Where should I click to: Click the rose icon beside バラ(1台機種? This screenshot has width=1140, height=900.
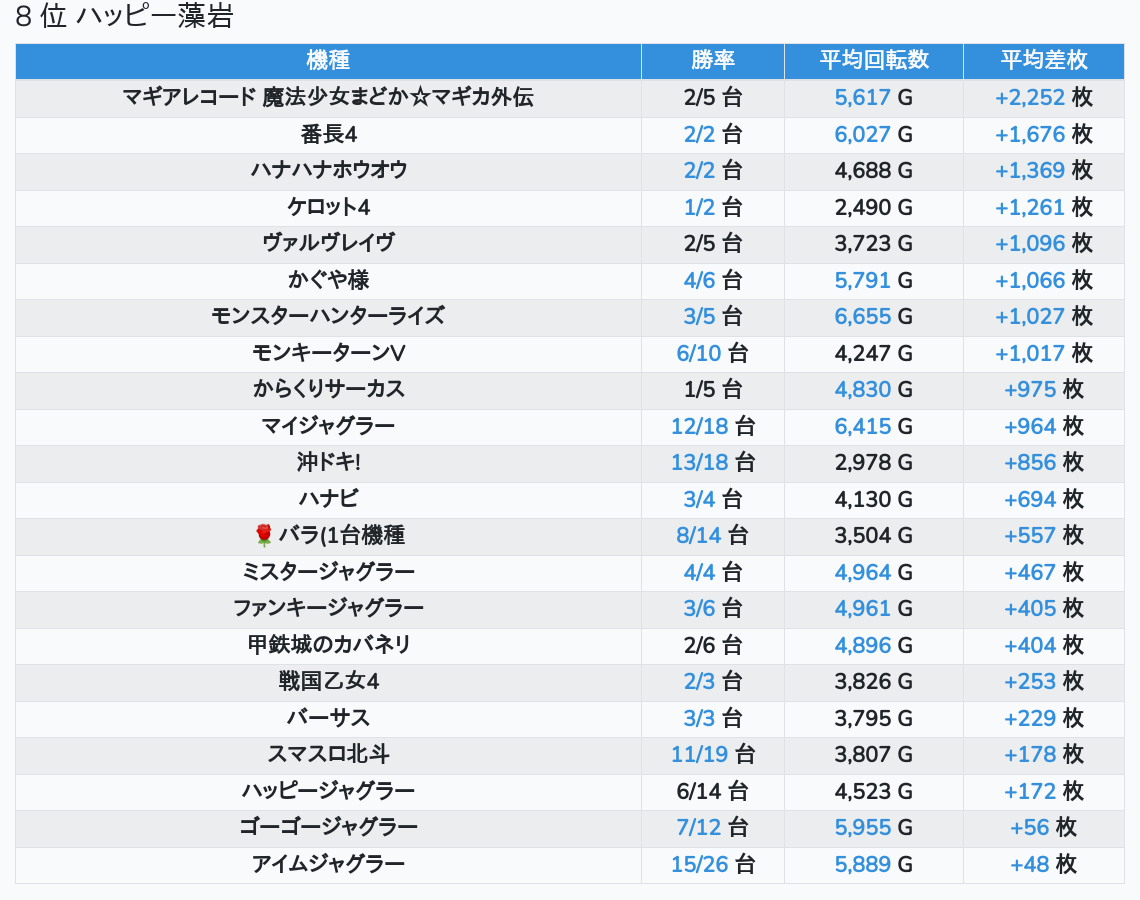pos(264,536)
